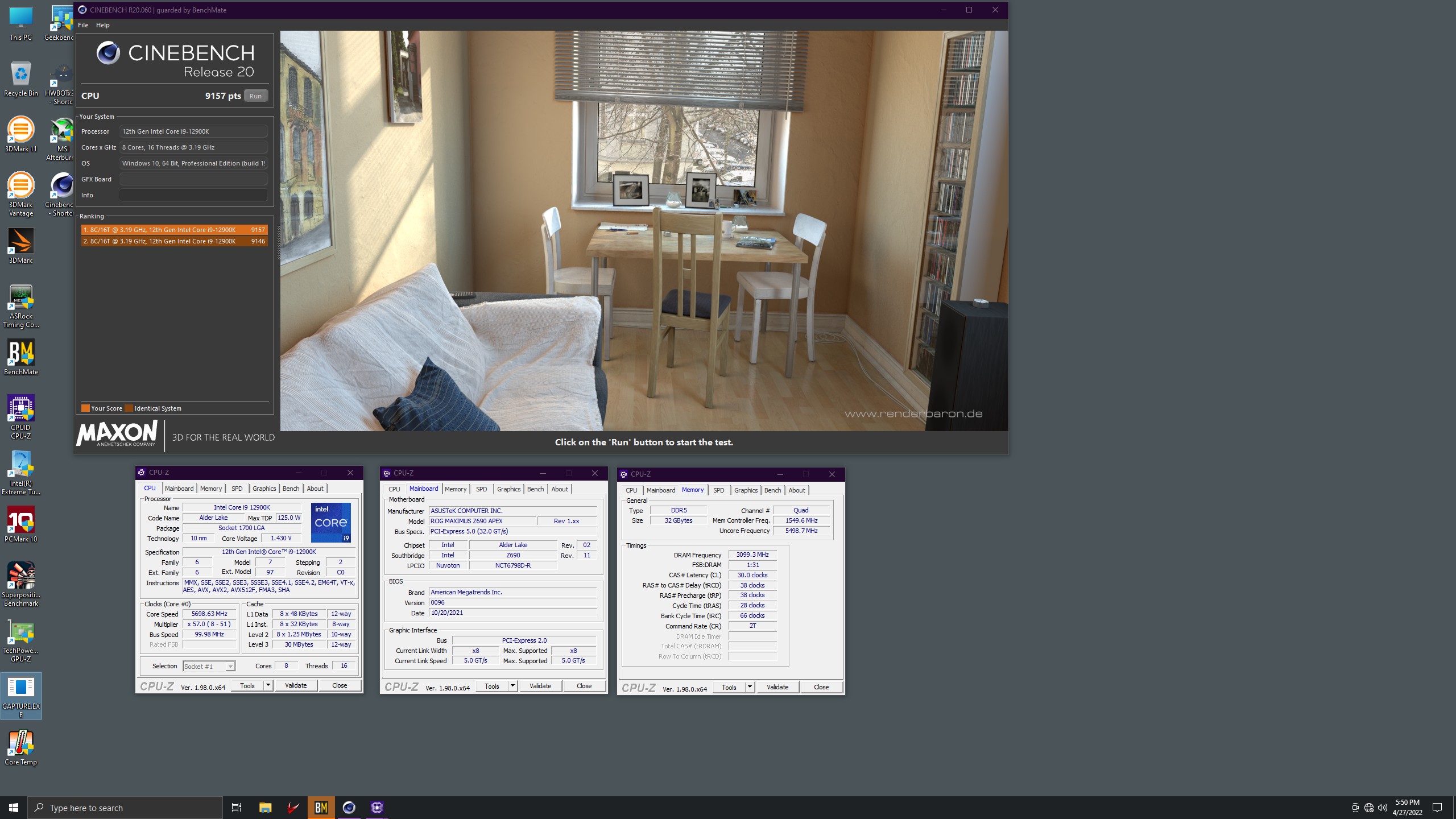Launch BenchMate from the desktop
Image resolution: width=1456 pixels, height=819 pixels.
tap(20, 358)
